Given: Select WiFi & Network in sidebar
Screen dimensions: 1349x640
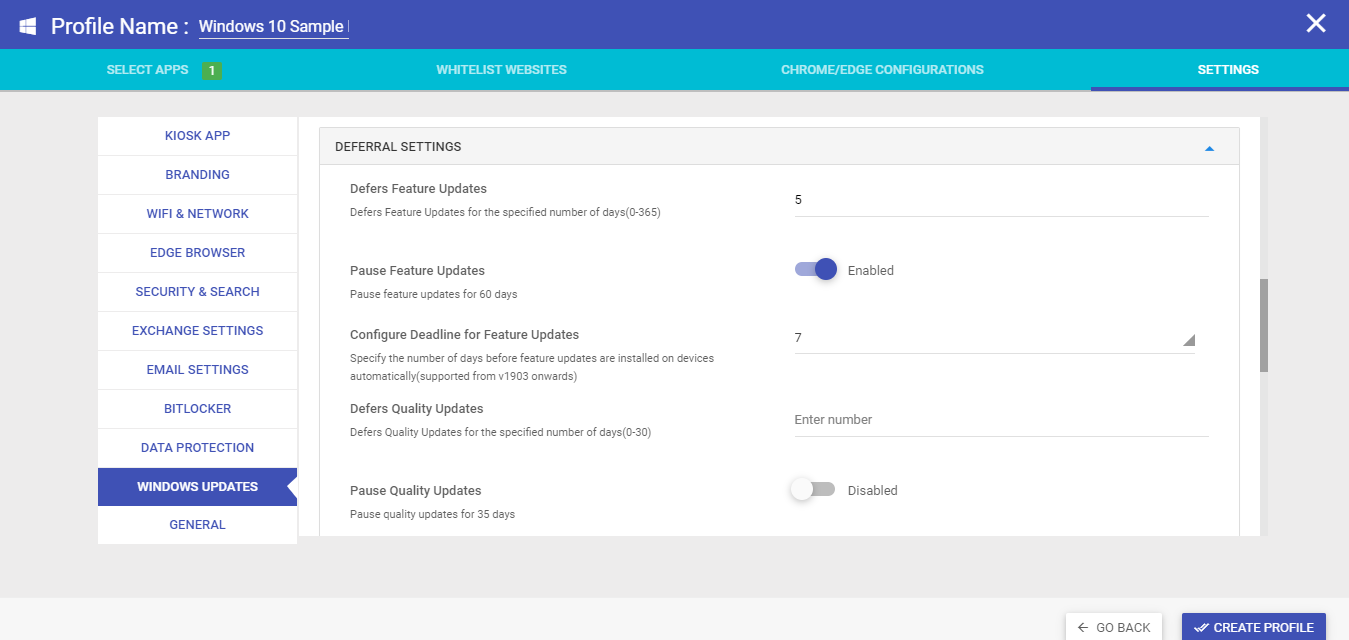Looking at the screenshot, I should click(198, 214).
